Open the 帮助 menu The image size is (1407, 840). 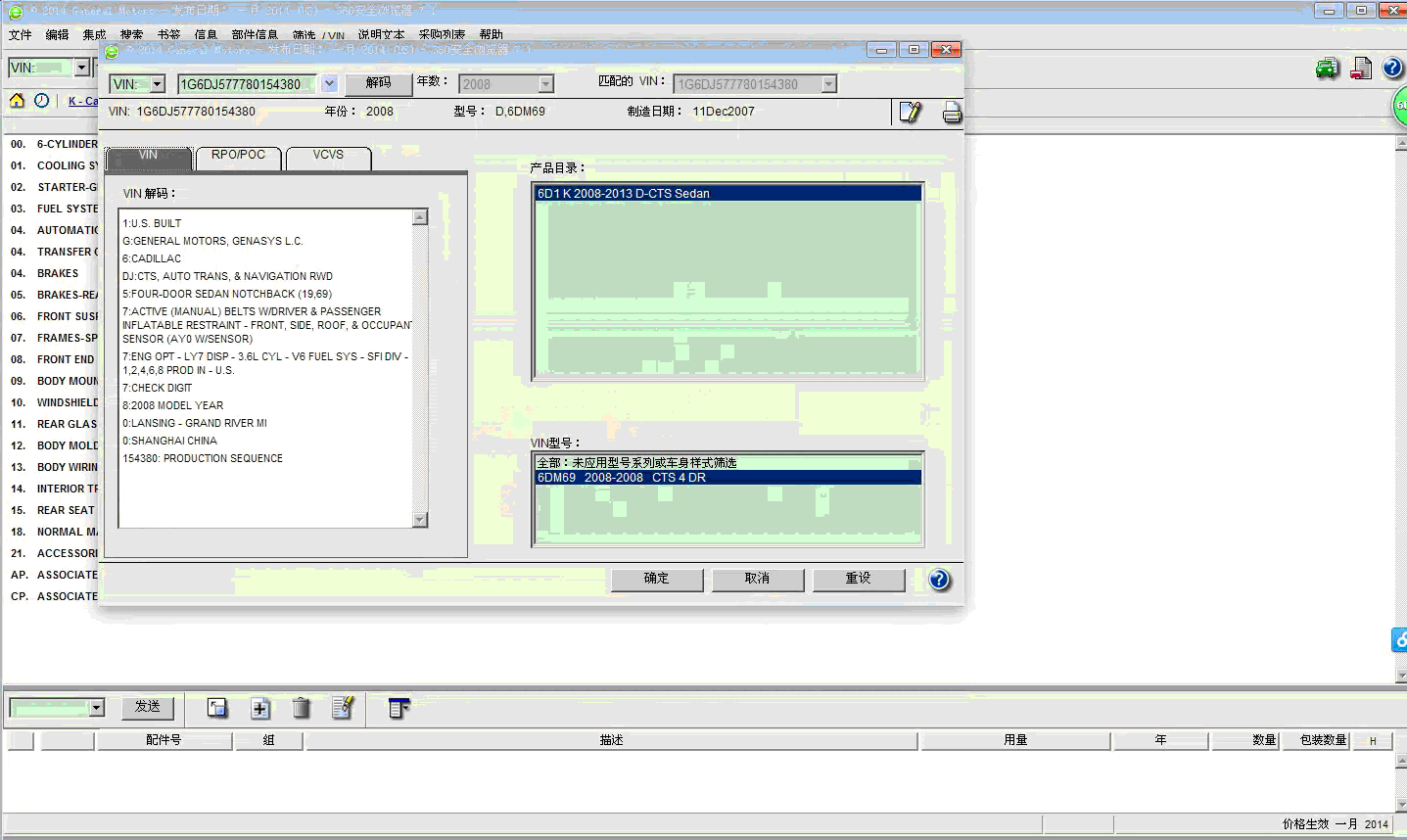(x=491, y=34)
